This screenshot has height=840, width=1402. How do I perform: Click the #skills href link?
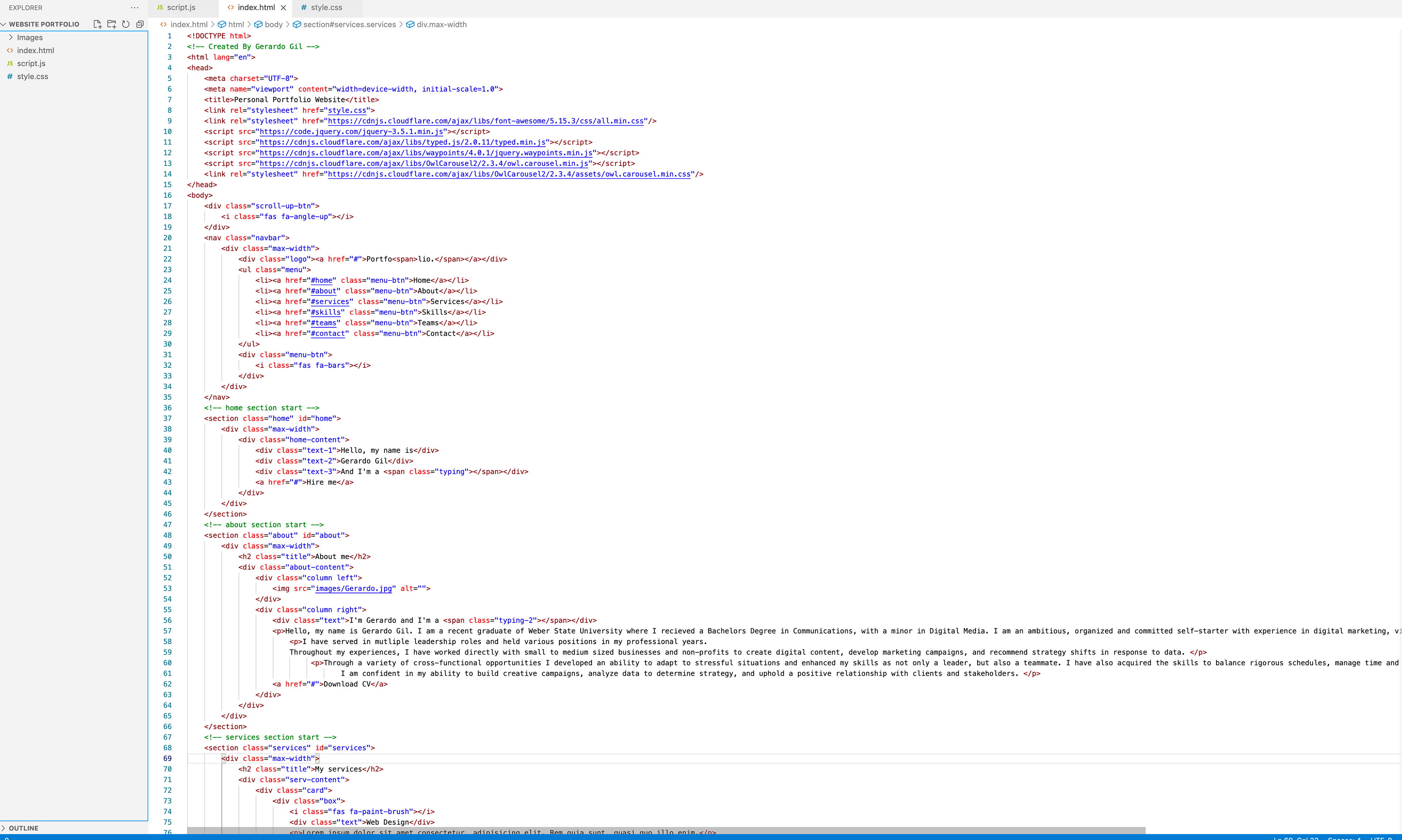pyautogui.click(x=326, y=312)
